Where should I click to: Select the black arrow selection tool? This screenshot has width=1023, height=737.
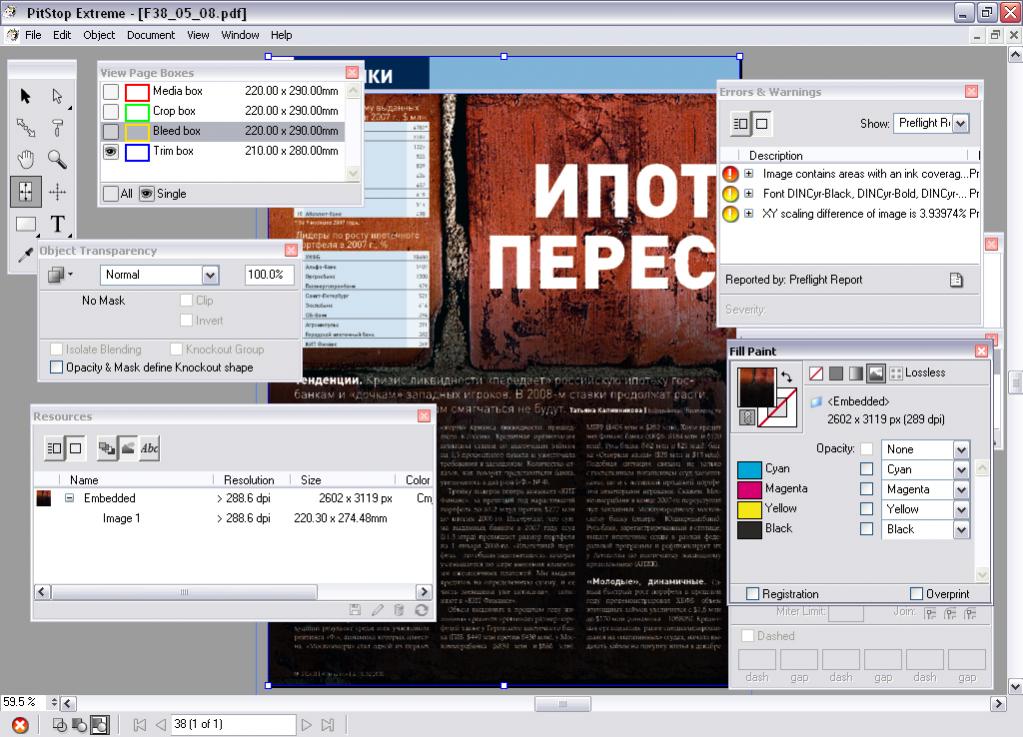point(25,97)
